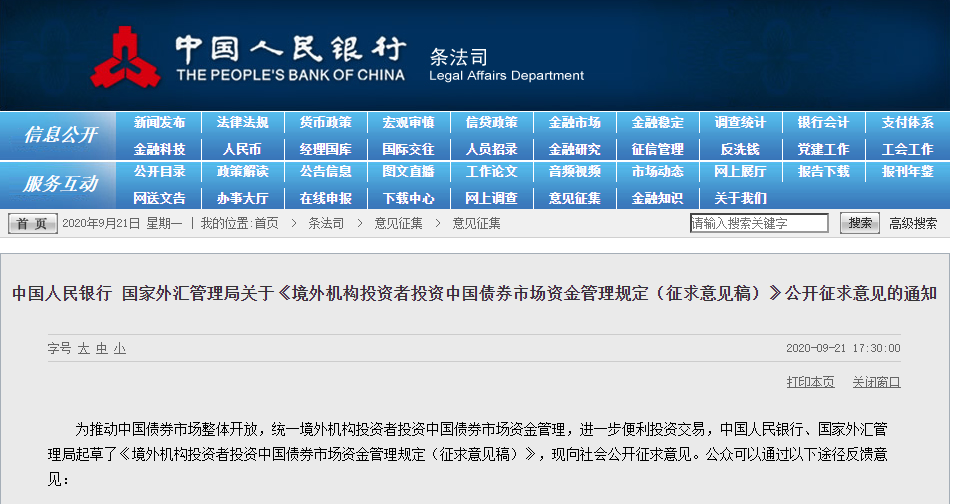Focus the search keyword input field
Viewport: 953px width, 504px height.
[x=759, y=223]
